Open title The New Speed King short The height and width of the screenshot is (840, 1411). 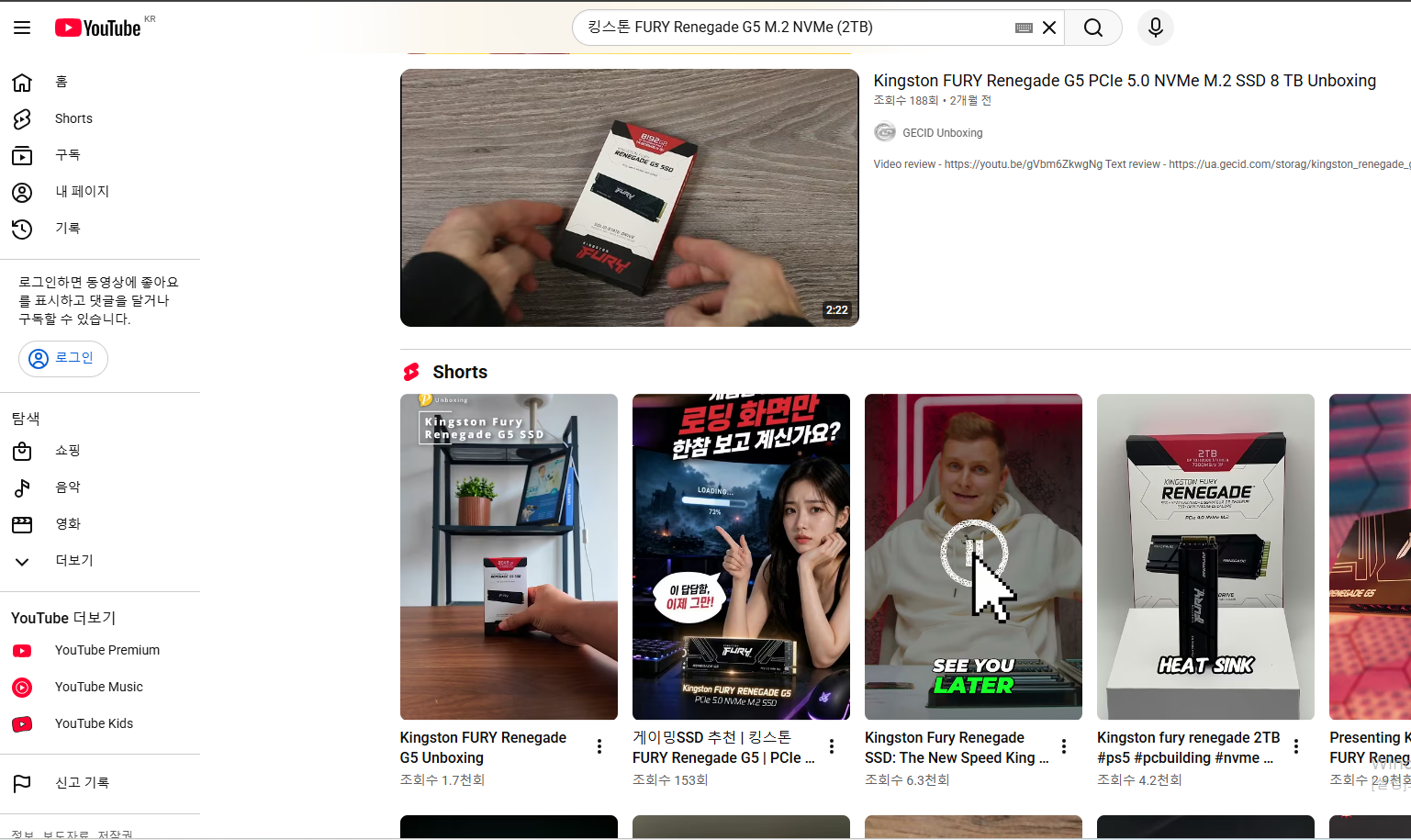(956, 747)
